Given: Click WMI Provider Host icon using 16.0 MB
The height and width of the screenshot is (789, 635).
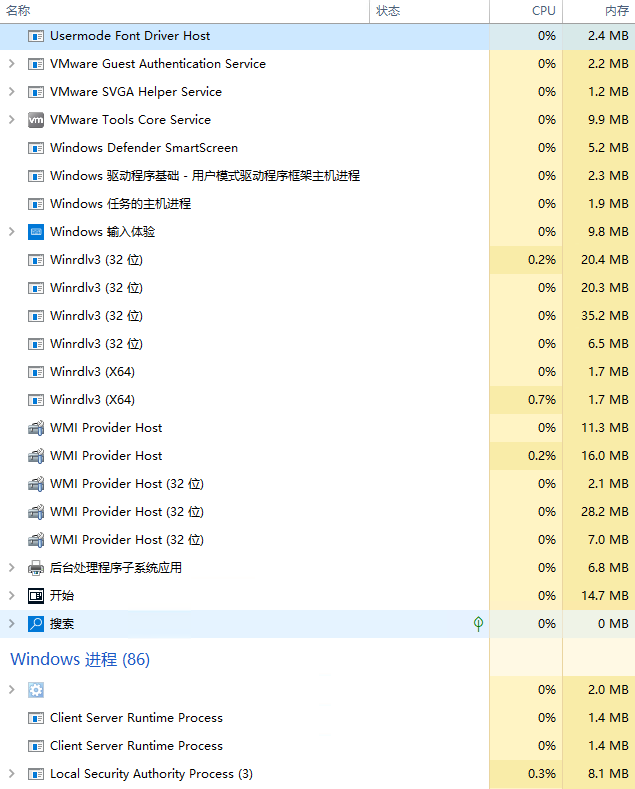Looking at the screenshot, I should pos(36,456).
